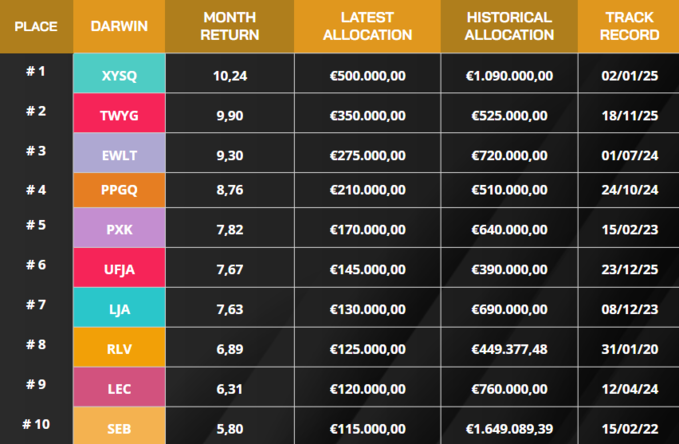Click the UFJA darwin tile
This screenshot has height=444, width=679.
coord(119,267)
